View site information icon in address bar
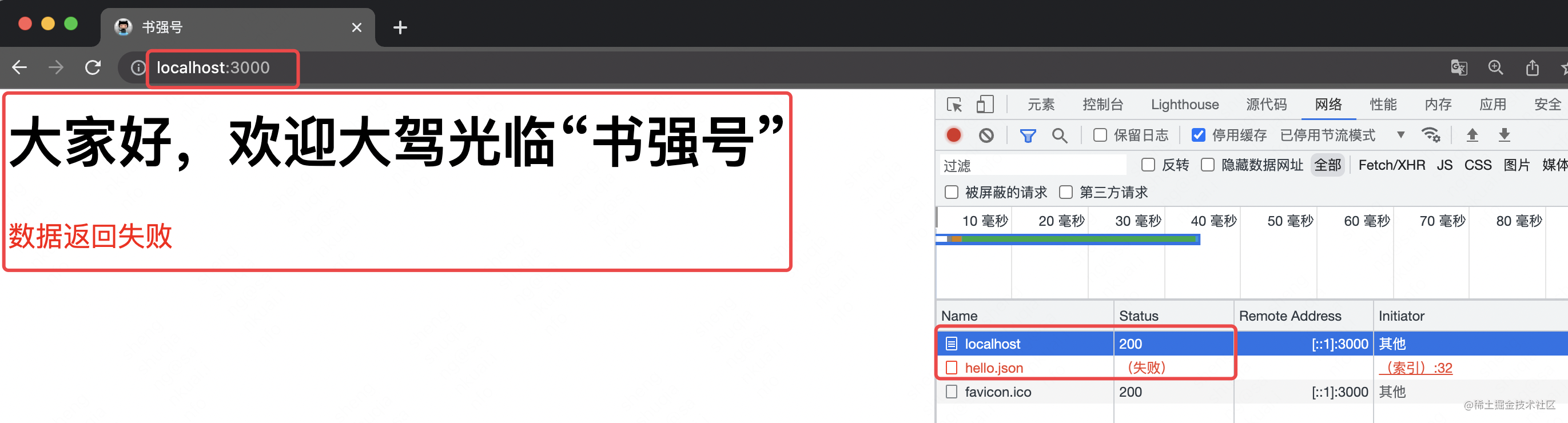The width and height of the screenshot is (1568, 423). 138,67
